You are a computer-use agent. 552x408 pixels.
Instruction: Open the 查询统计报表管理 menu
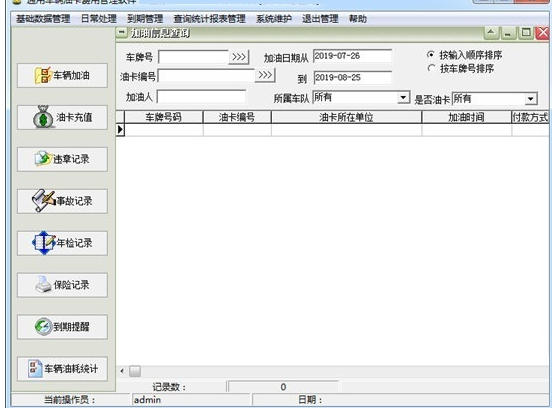click(209, 18)
